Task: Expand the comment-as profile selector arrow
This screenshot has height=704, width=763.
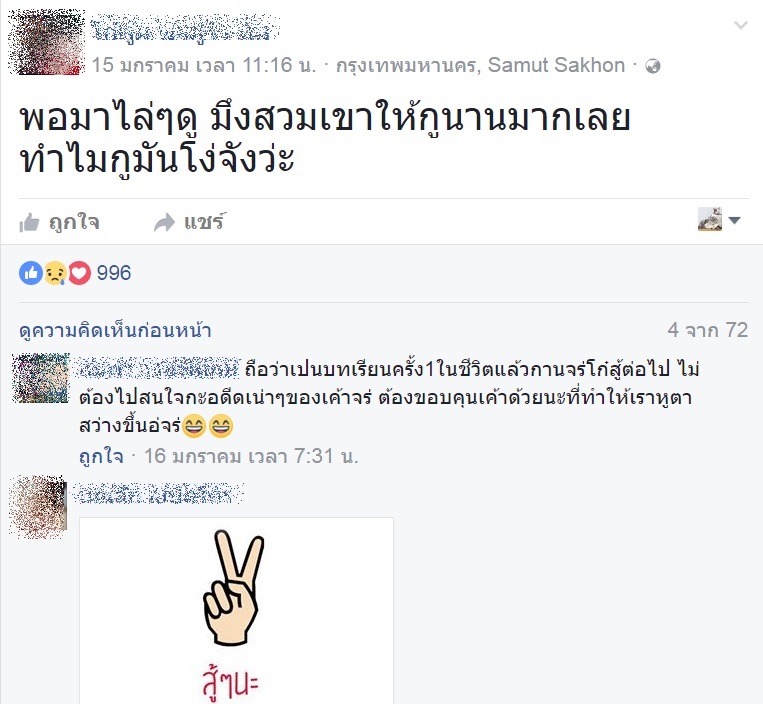Action: click(734, 220)
